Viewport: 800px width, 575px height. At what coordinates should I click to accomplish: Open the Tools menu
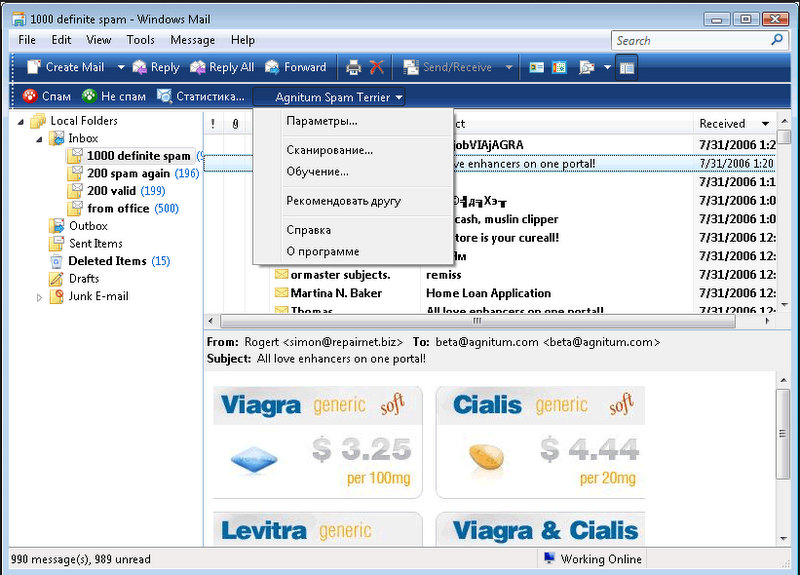coord(140,40)
